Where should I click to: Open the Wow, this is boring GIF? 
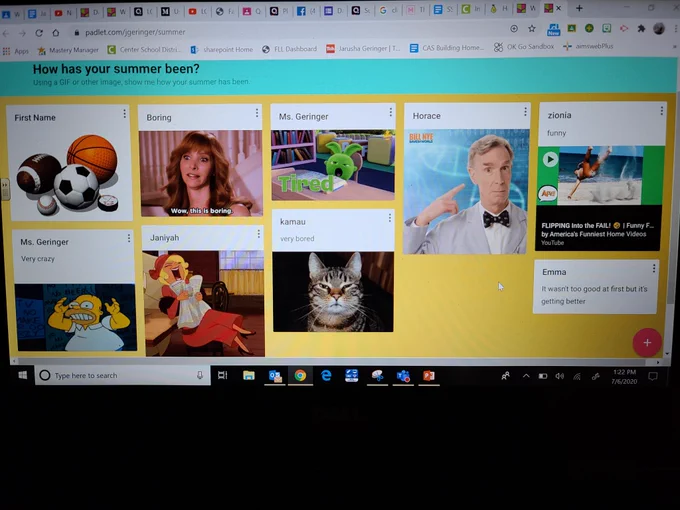[x=201, y=173]
